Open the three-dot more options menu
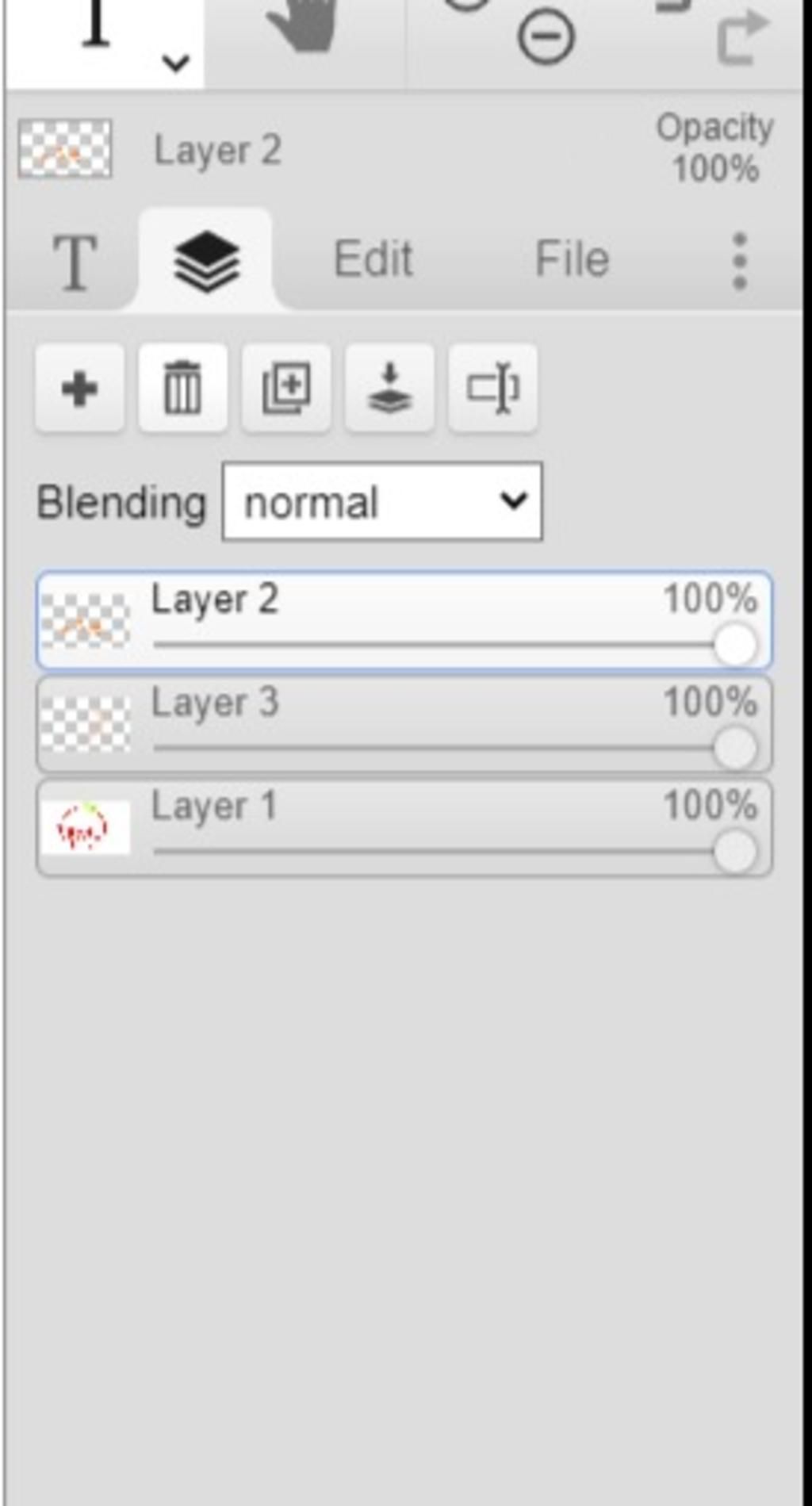Image resolution: width=812 pixels, height=1506 pixels. 739,260
